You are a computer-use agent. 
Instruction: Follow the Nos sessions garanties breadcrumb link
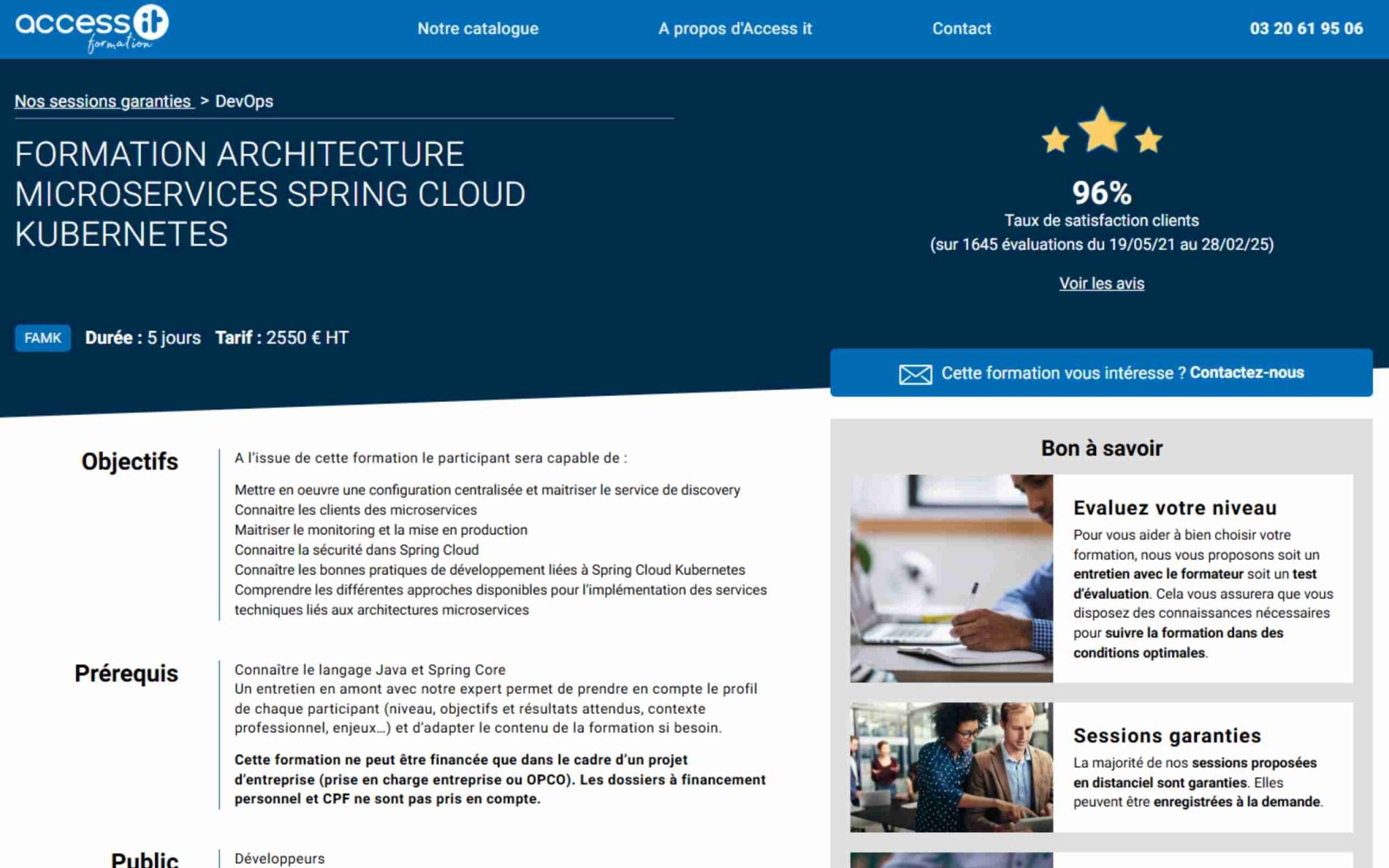click(x=103, y=101)
